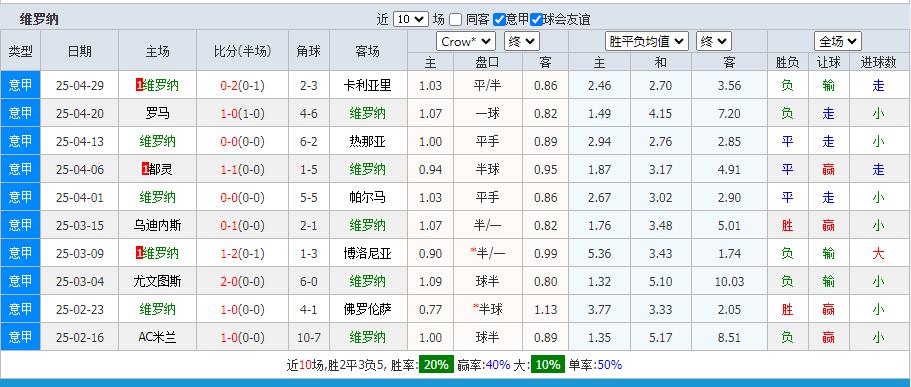This screenshot has width=911, height=387.
Task: Open away team 佛罗伦萨 link
Action: (368, 309)
